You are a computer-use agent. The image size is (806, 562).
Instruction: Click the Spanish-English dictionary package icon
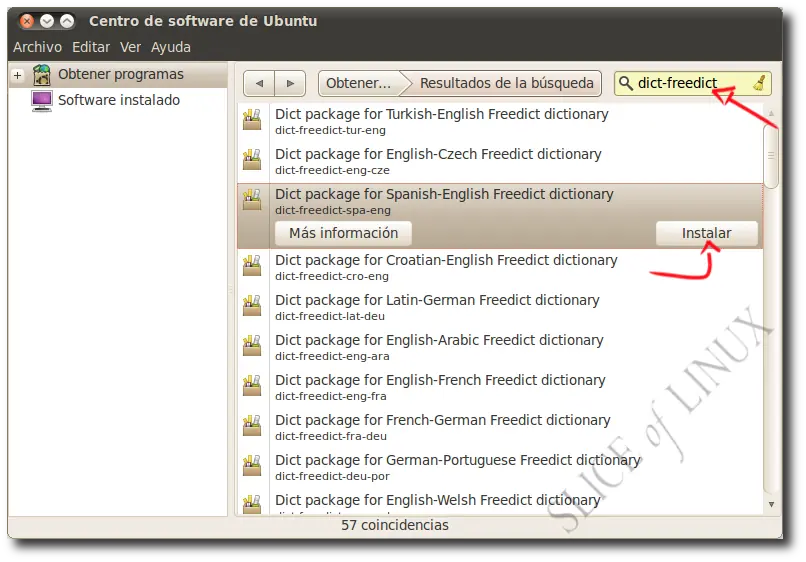pos(252,200)
